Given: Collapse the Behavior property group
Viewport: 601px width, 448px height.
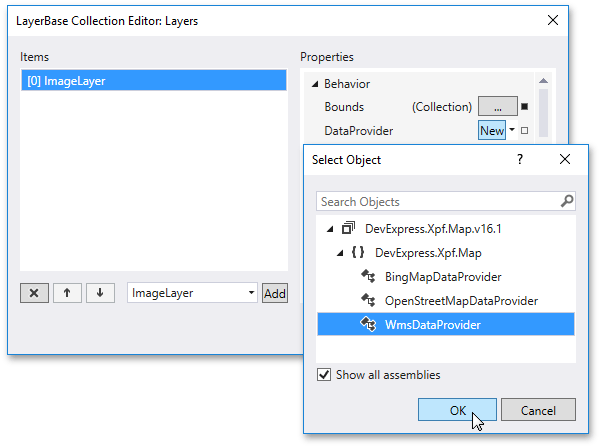Looking at the screenshot, I should [315, 84].
